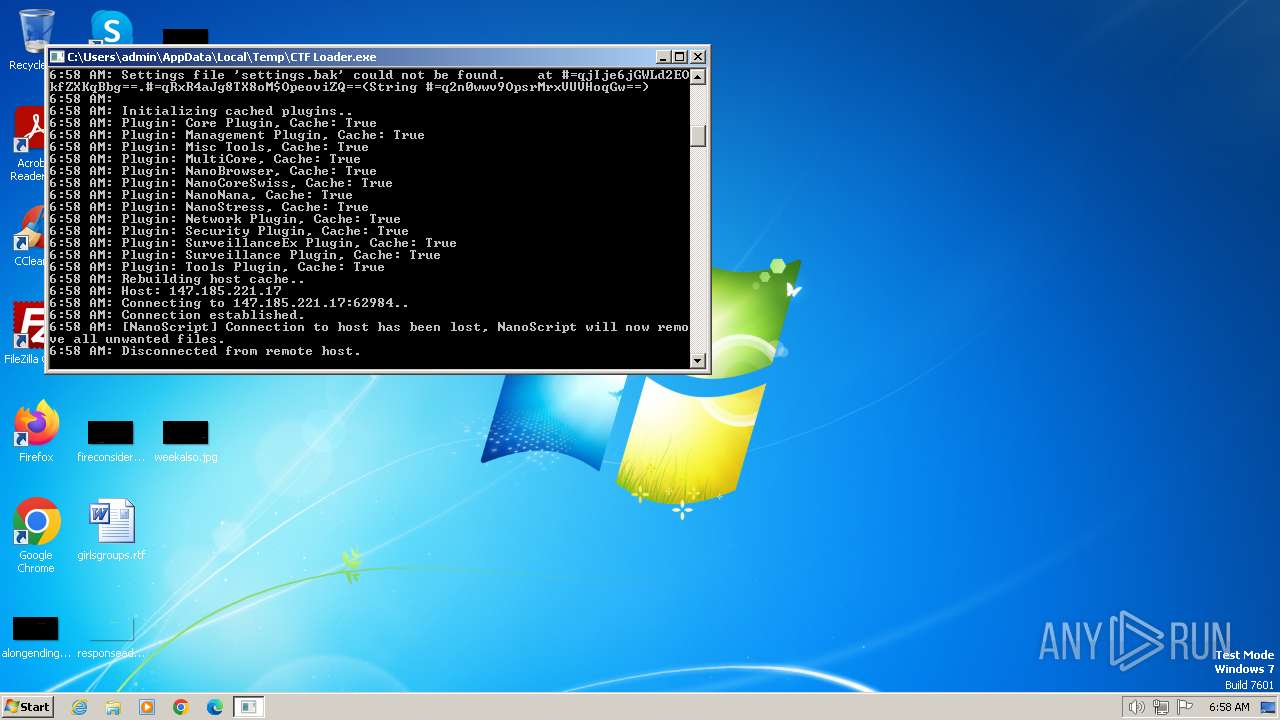The width and height of the screenshot is (1280, 720).
Task: Open the Action Center flag icon
Action: (x=1185, y=707)
